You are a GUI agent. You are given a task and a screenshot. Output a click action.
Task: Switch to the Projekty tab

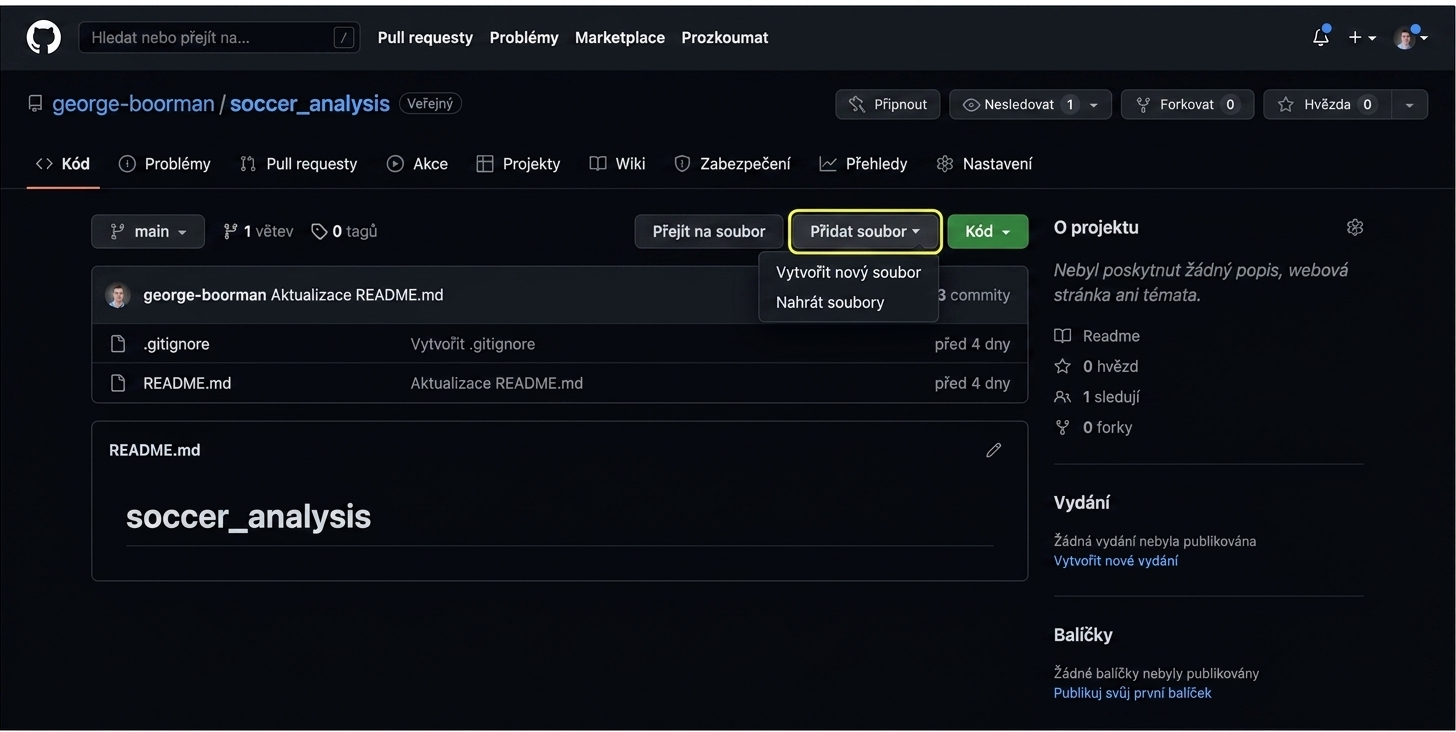(518, 164)
